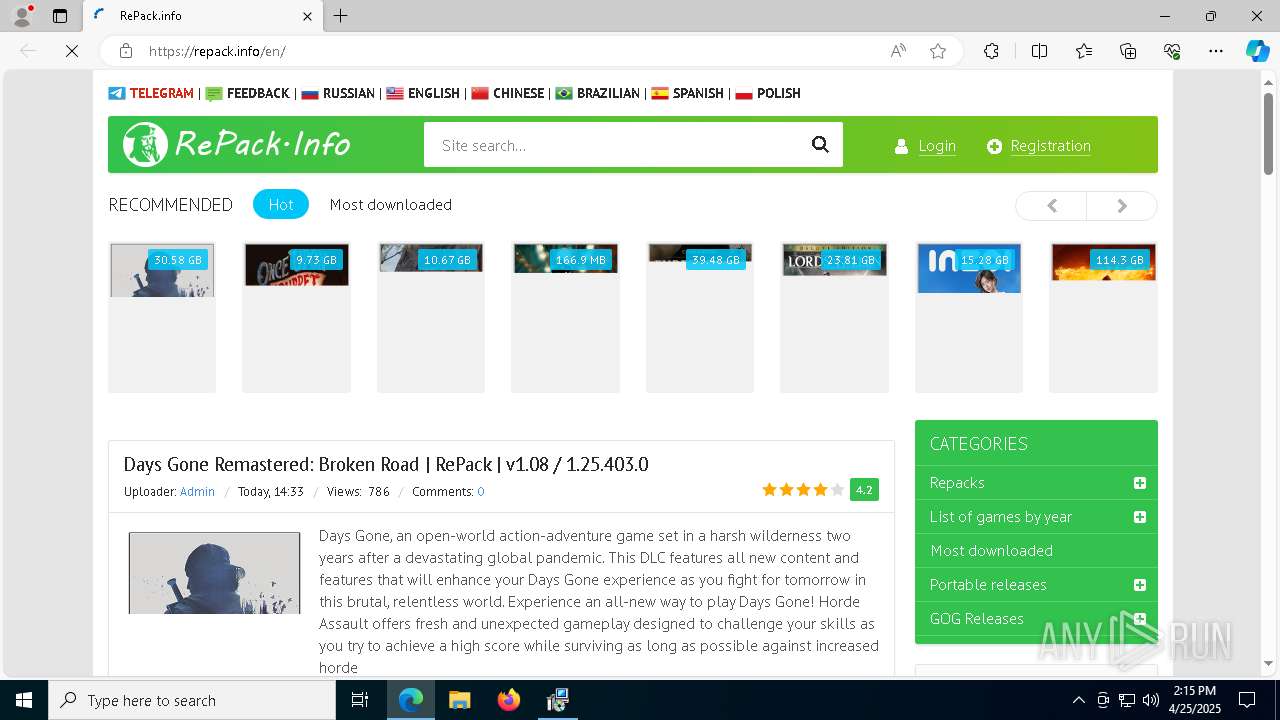Add this page to favorites star

938,51
